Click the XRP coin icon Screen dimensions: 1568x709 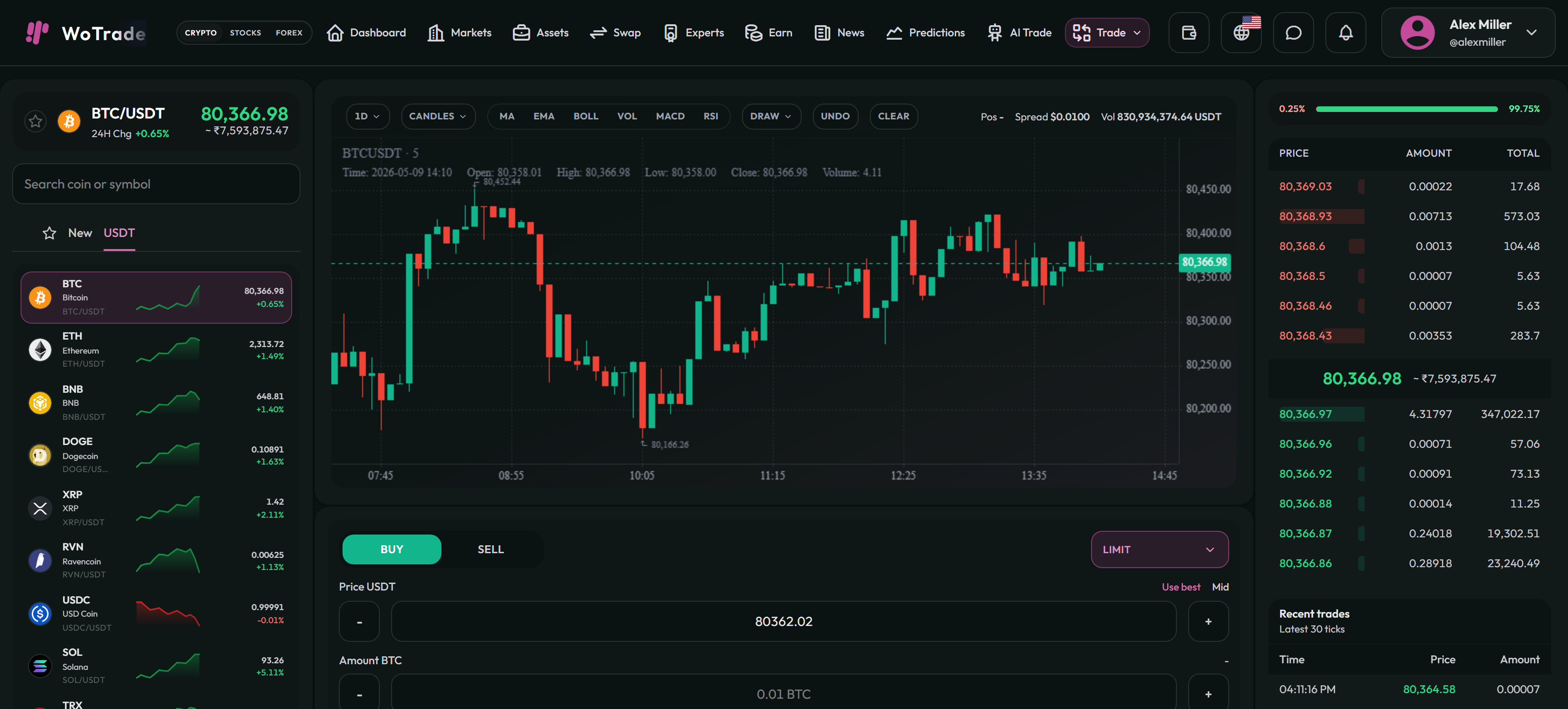pyautogui.click(x=40, y=508)
